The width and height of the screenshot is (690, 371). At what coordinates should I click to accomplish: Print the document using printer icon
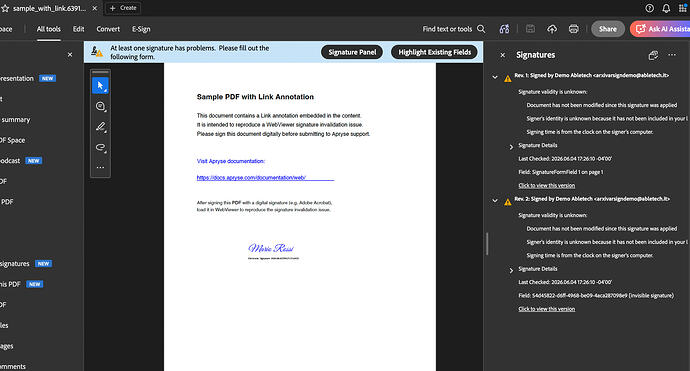click(573, 29)
